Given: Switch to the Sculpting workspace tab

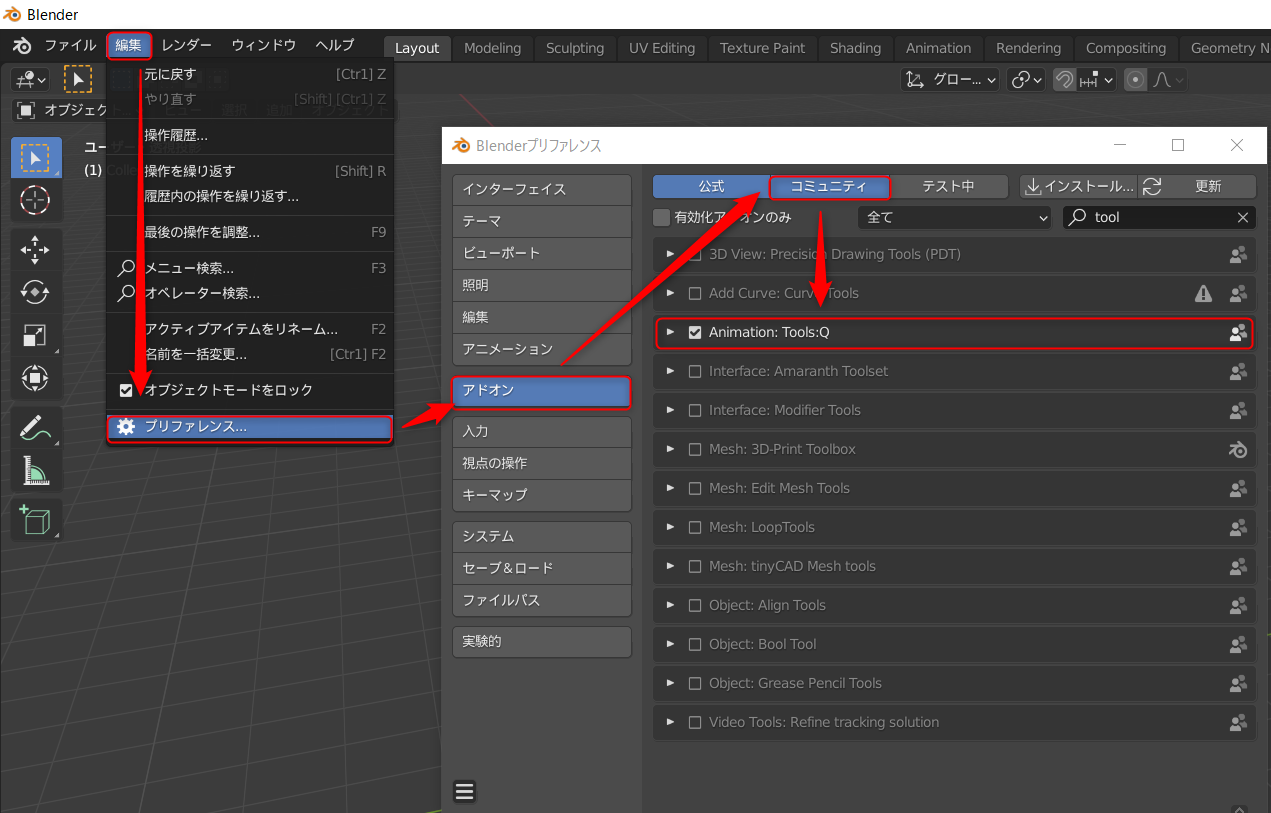Looking at the screenshot, I should pos(575,48).
